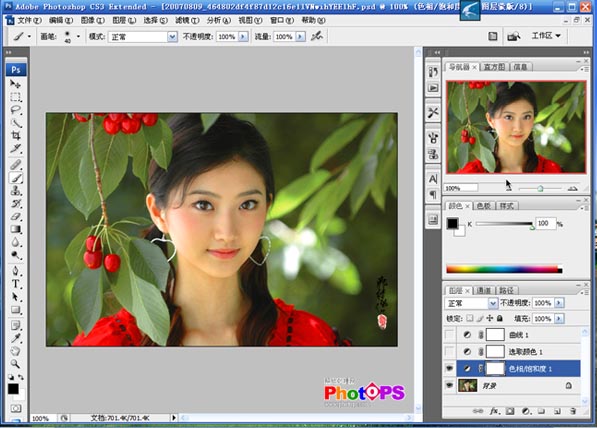
Task: Open the 文件 menu
Action: [x=29, y=20]
